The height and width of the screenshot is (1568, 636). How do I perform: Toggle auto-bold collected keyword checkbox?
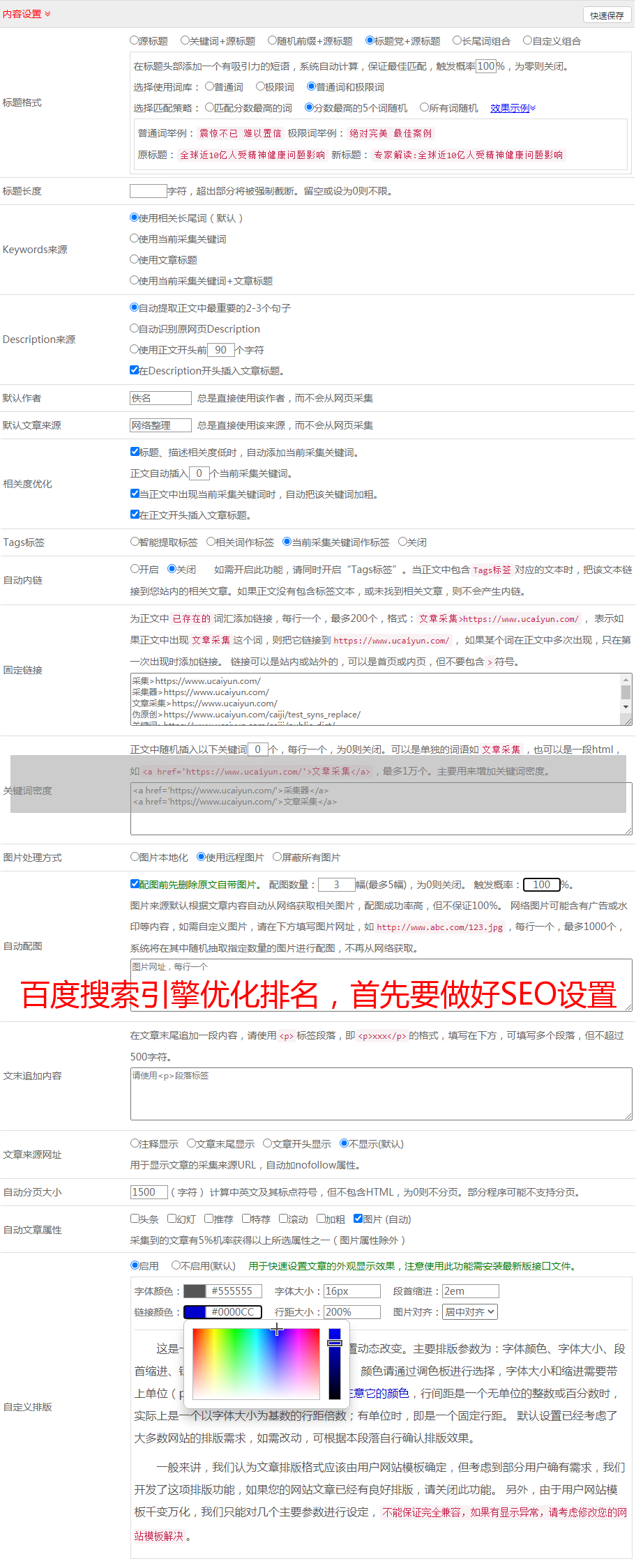click(135, 494)
